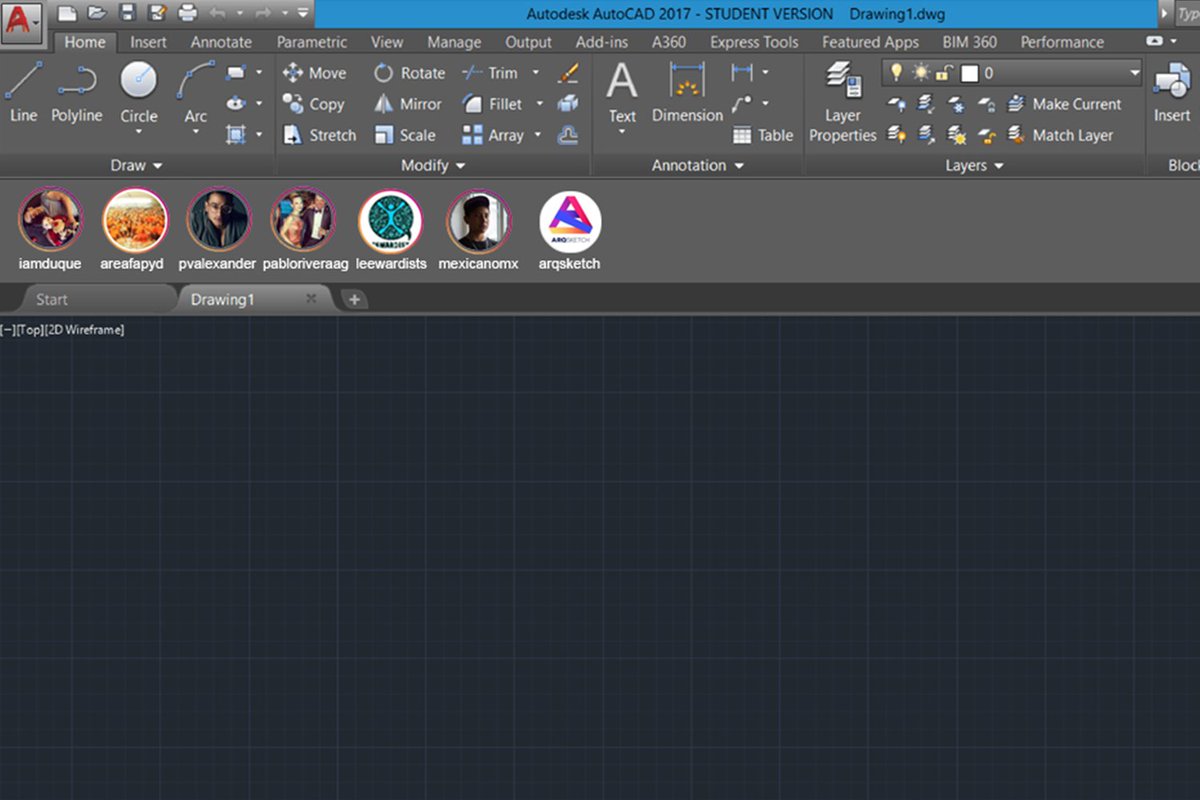Open the Fillet dropdown arrow
This screenshot has width=1200, height=800.
[x=540, y=104]
